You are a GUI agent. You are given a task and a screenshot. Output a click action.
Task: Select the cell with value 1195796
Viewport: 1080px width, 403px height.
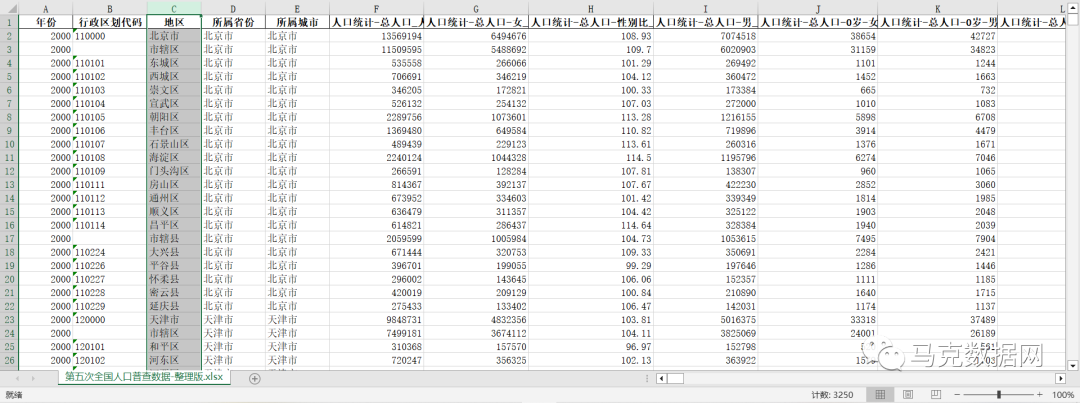(705, 158)
